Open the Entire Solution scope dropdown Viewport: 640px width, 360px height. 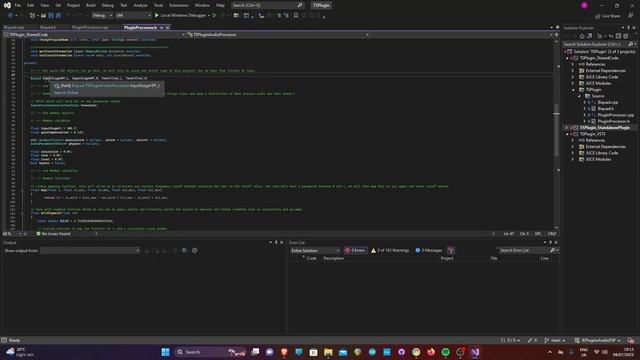click(x=315, y=250)
